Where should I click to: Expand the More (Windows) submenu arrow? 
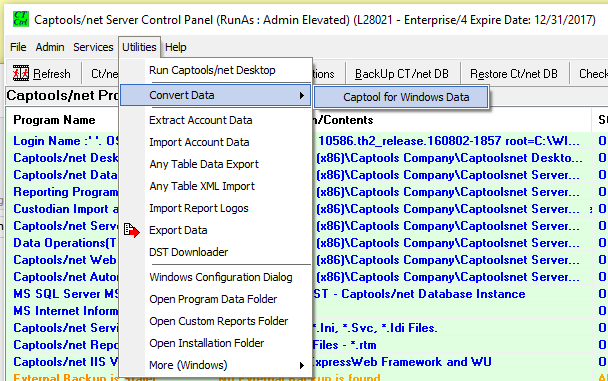click(302, 365)
